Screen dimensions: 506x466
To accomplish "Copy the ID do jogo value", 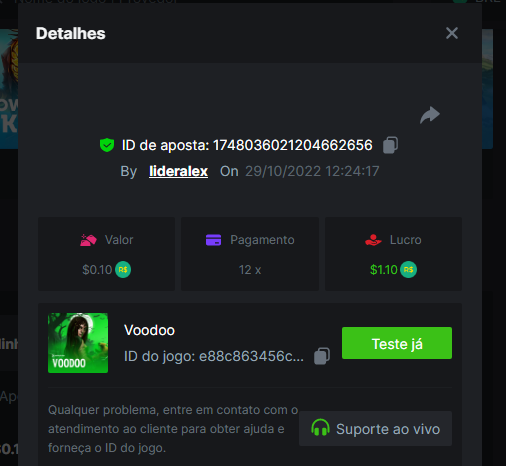I will point(322,356).
